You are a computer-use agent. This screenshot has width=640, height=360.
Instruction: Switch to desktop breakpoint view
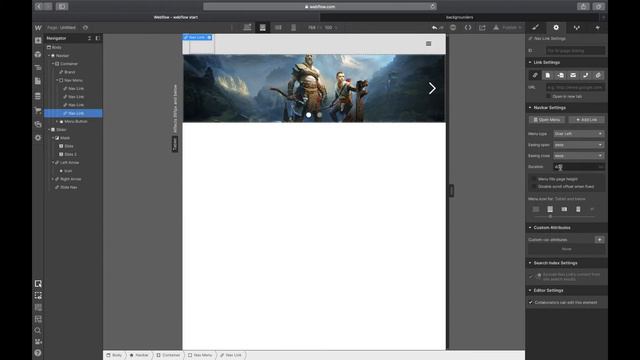[247, 27]
